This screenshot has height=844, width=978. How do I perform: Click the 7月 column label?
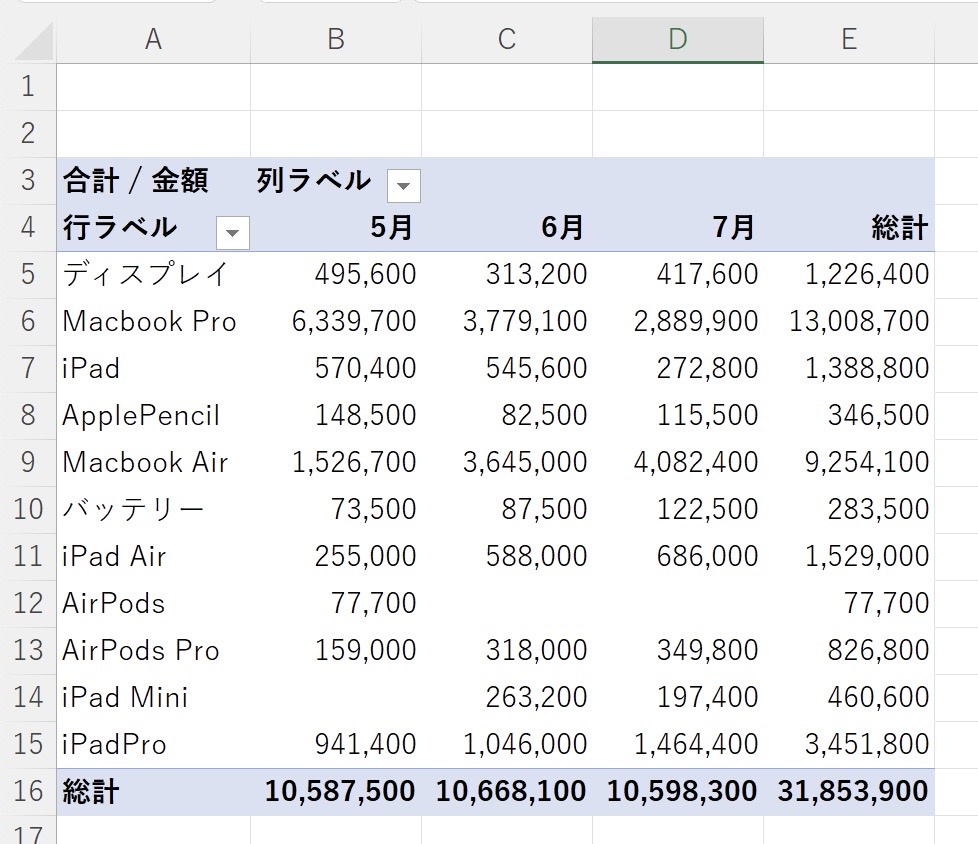(677, 228)
